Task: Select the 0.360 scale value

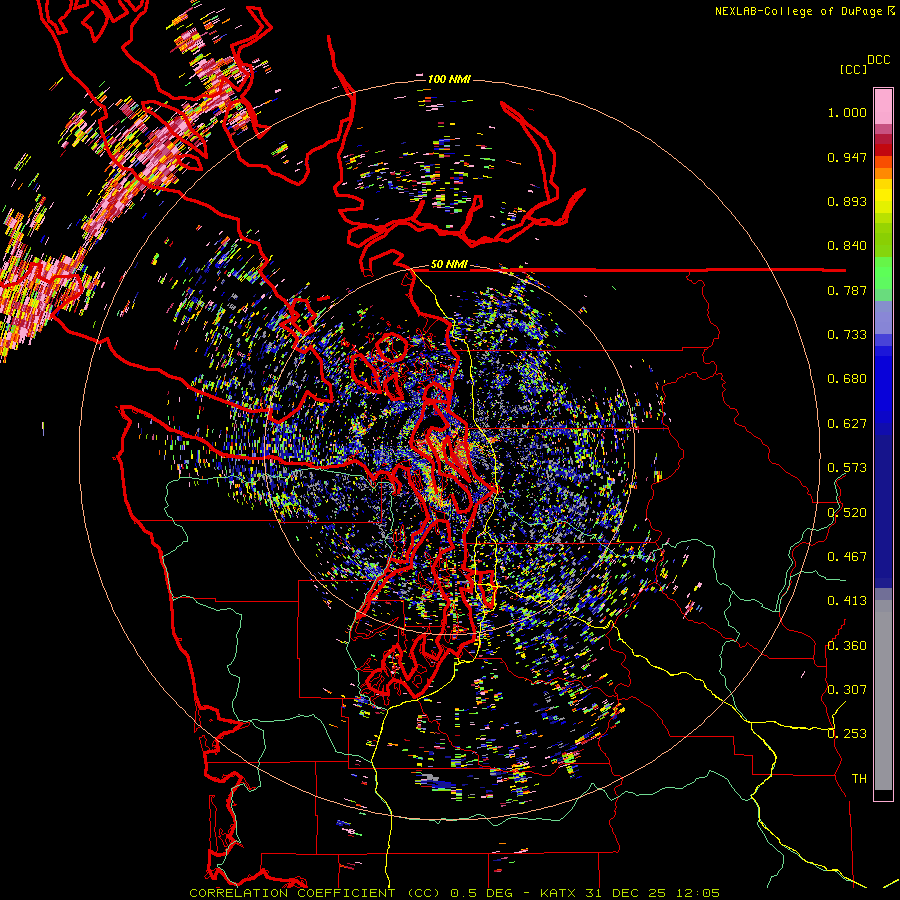Action: coord(847,645)
